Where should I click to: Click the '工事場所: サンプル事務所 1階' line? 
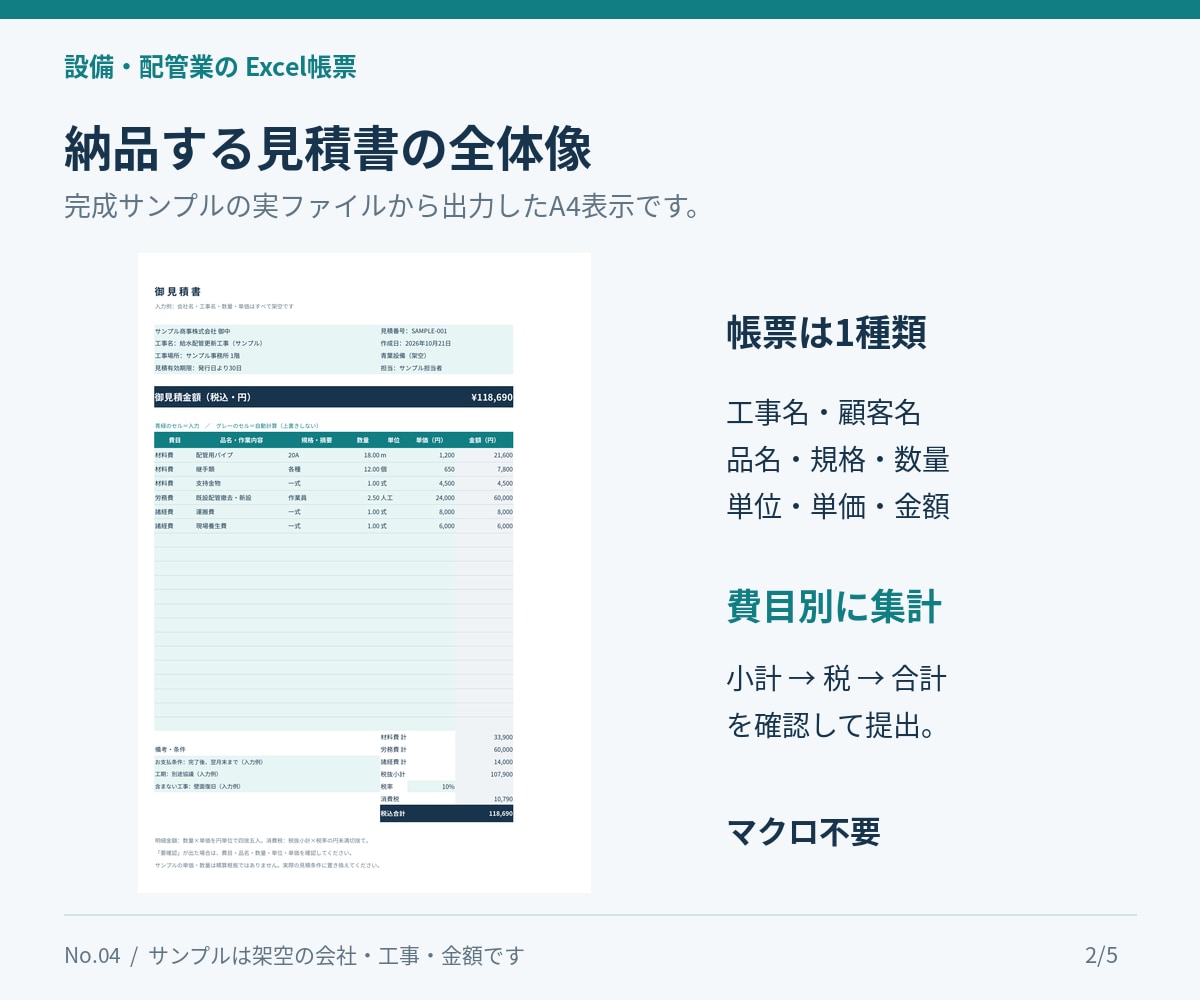point(197,356)
